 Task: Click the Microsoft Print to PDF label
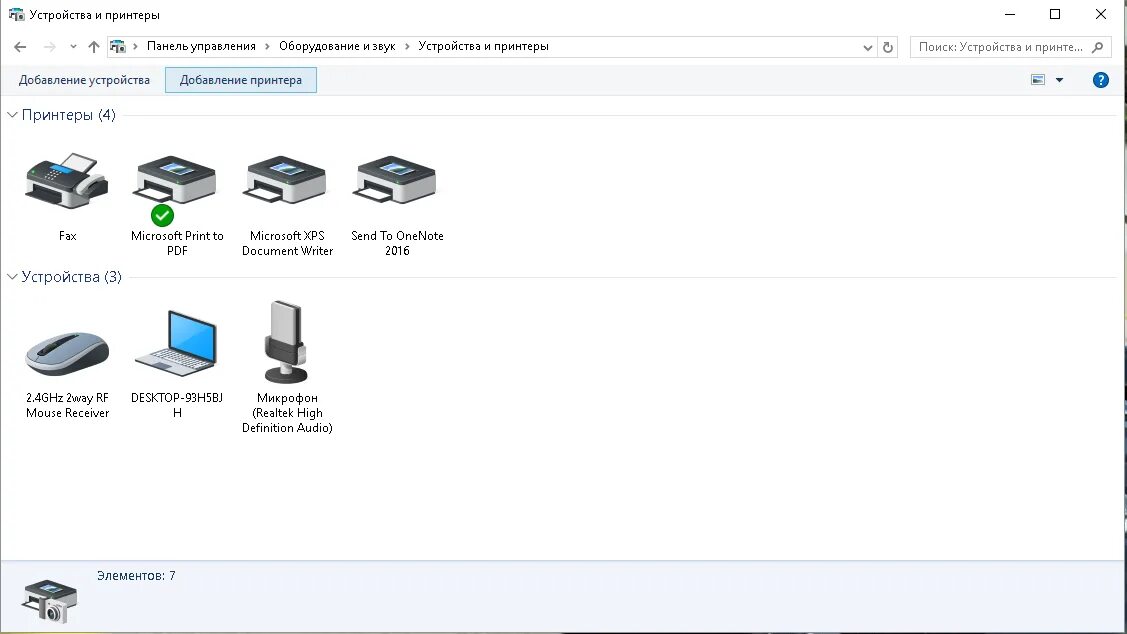(x=177, y=243)
